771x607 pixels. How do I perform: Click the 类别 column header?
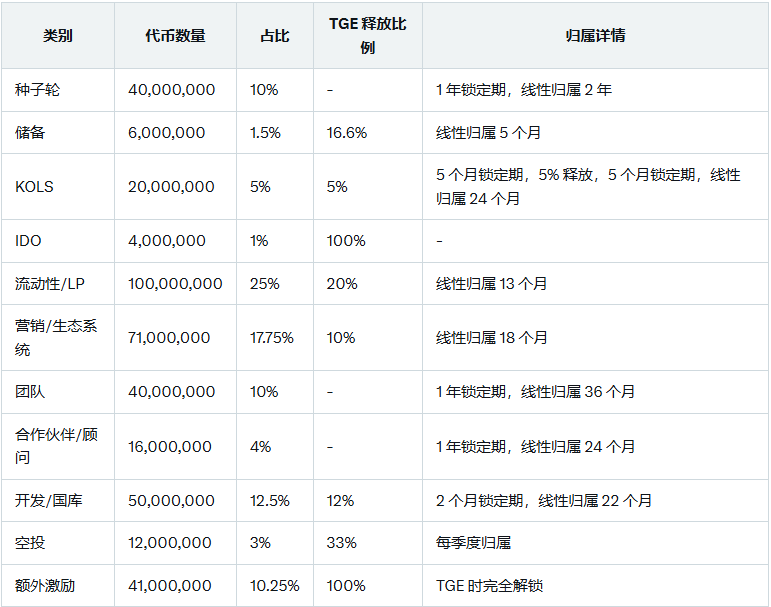(x=58, y=36)
